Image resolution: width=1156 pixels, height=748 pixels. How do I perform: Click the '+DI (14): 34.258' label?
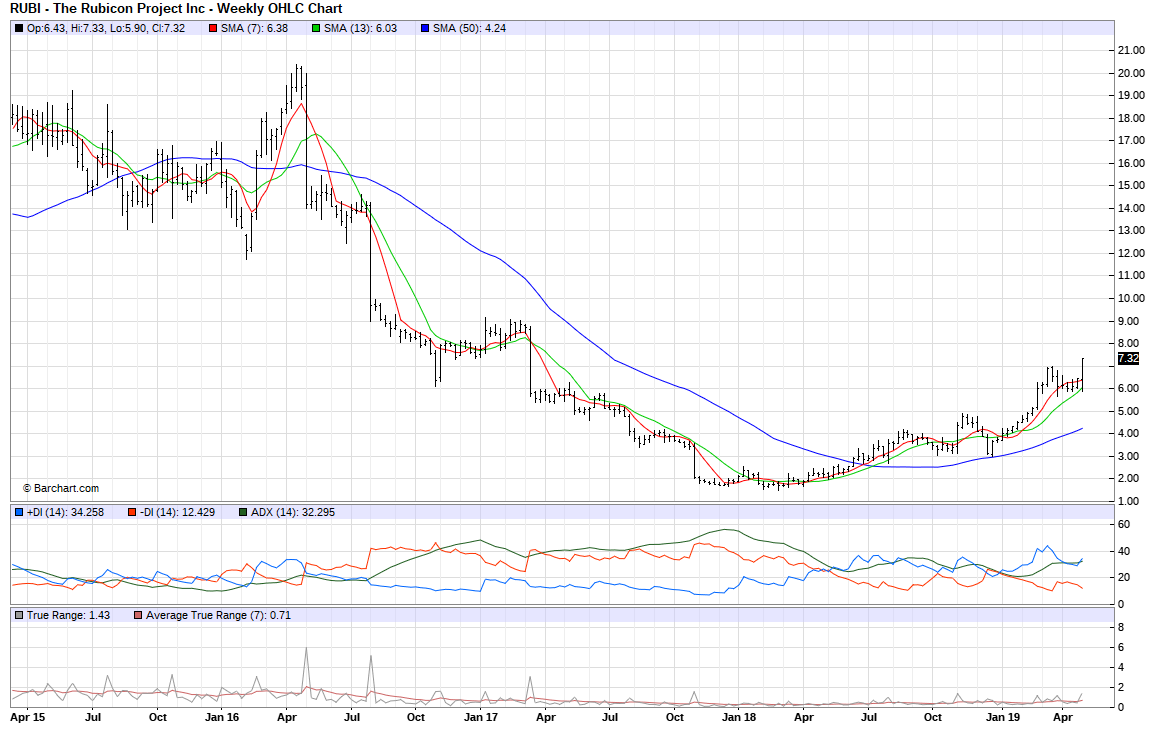tap(66, 512)
